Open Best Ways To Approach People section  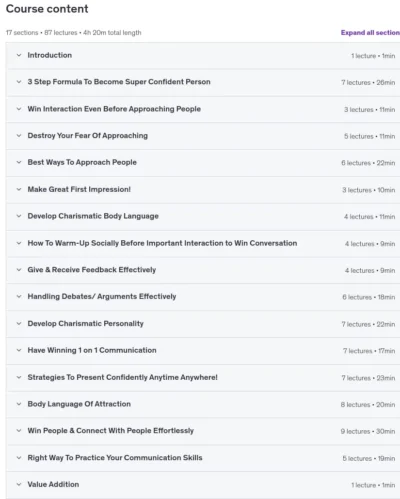pyautogui.click(x=82, y=162)
